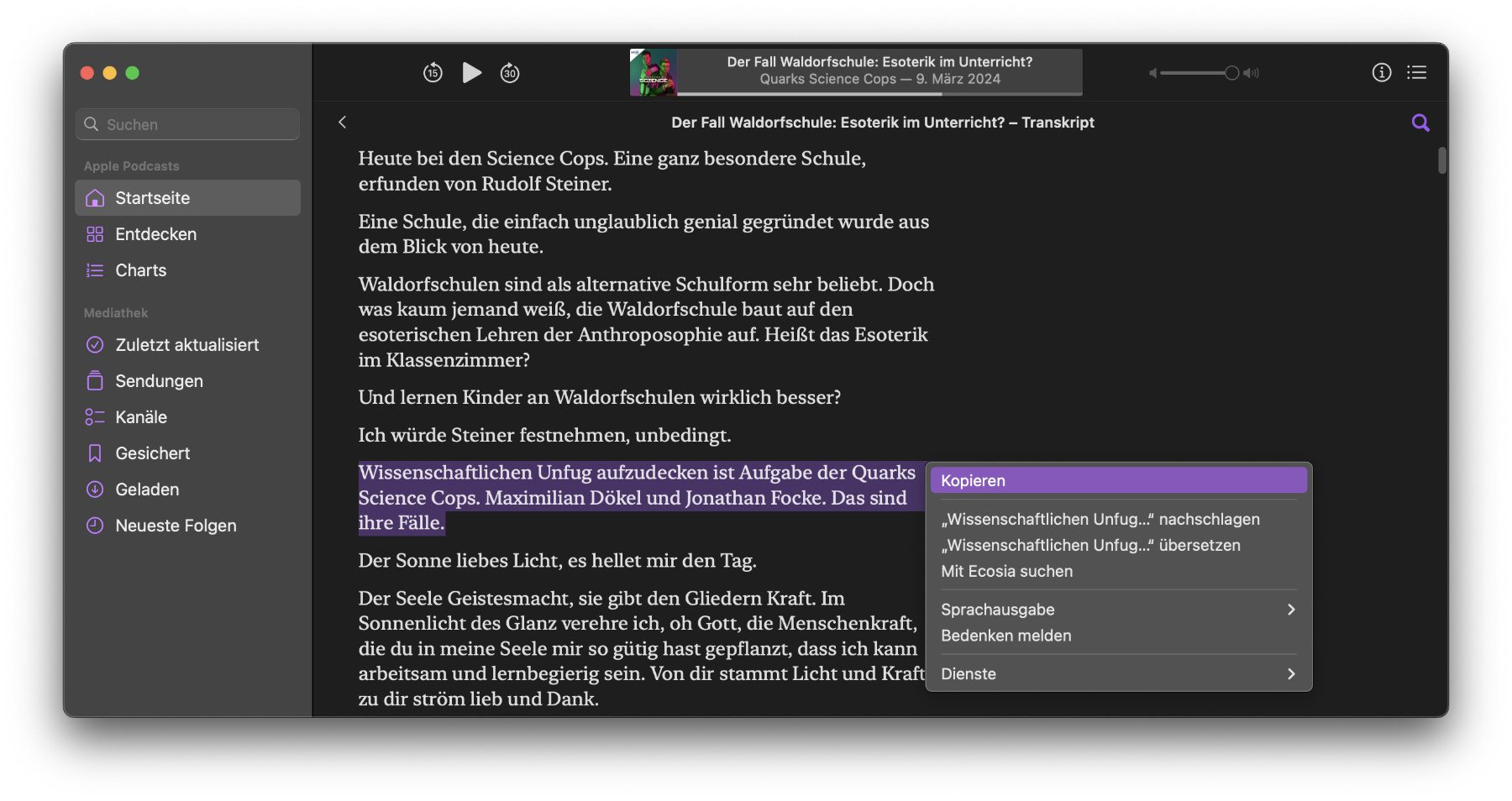Search within the transcript using the magnifier

click(1420, 123)
